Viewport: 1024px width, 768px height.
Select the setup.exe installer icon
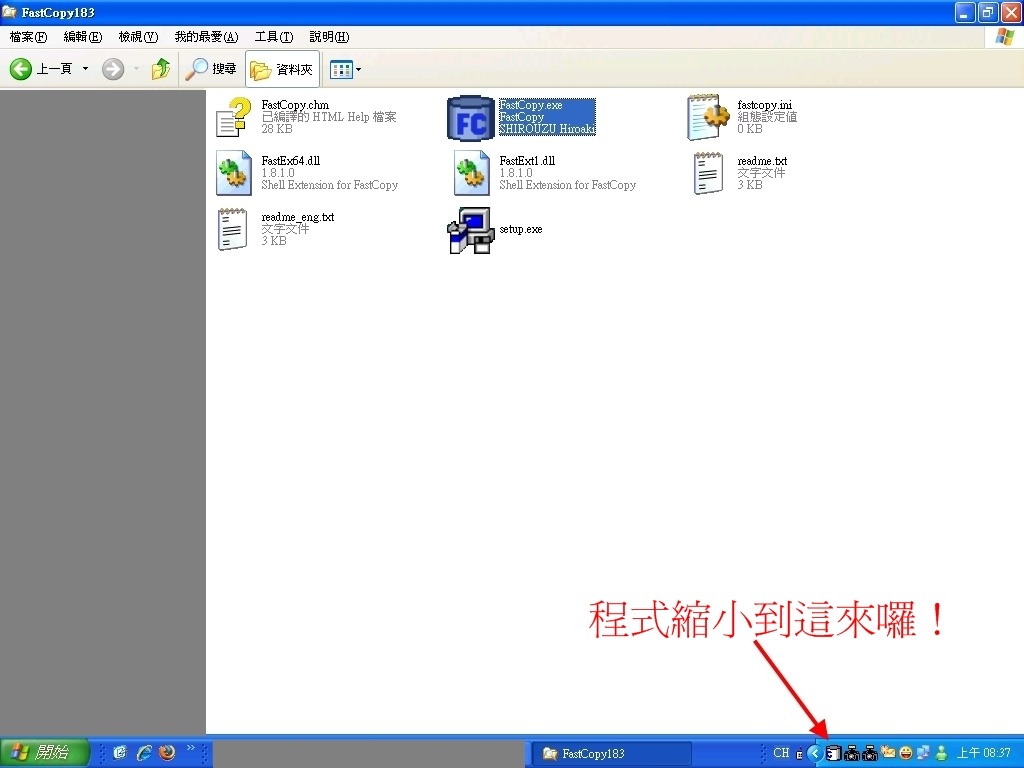tap(470, 230)
